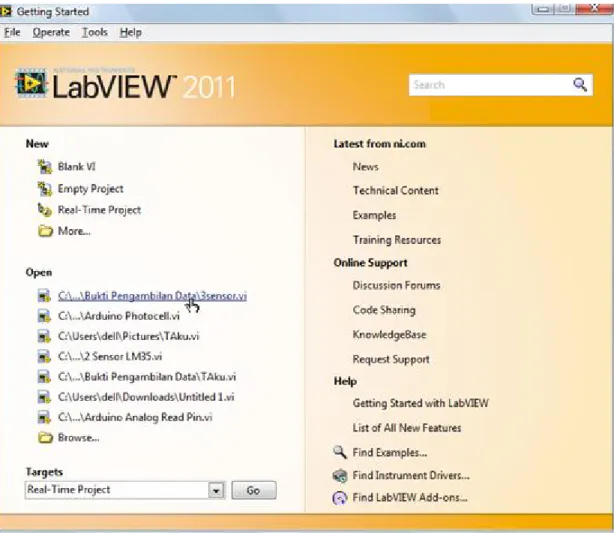Click the VI icon beside Bukti Pengambilan Data\TAku.vi
Viewport: 614px width, 533px height.
click(x=44, y=377)
